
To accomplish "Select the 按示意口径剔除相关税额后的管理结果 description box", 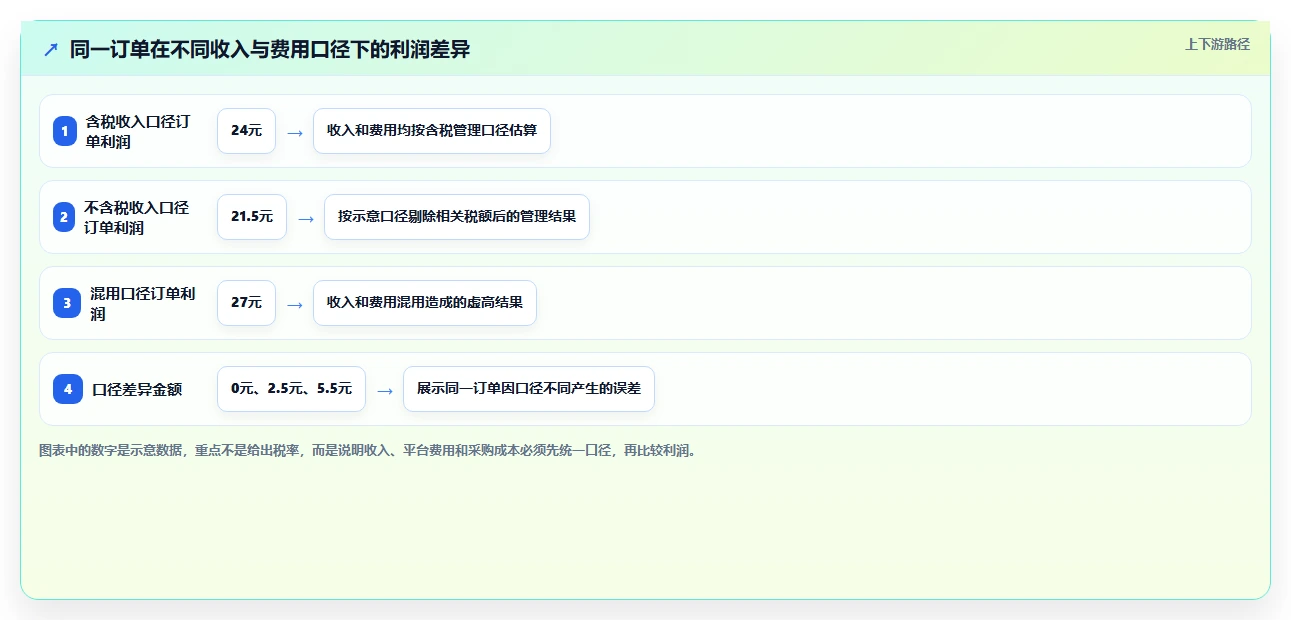I will (x=457, y=217).
